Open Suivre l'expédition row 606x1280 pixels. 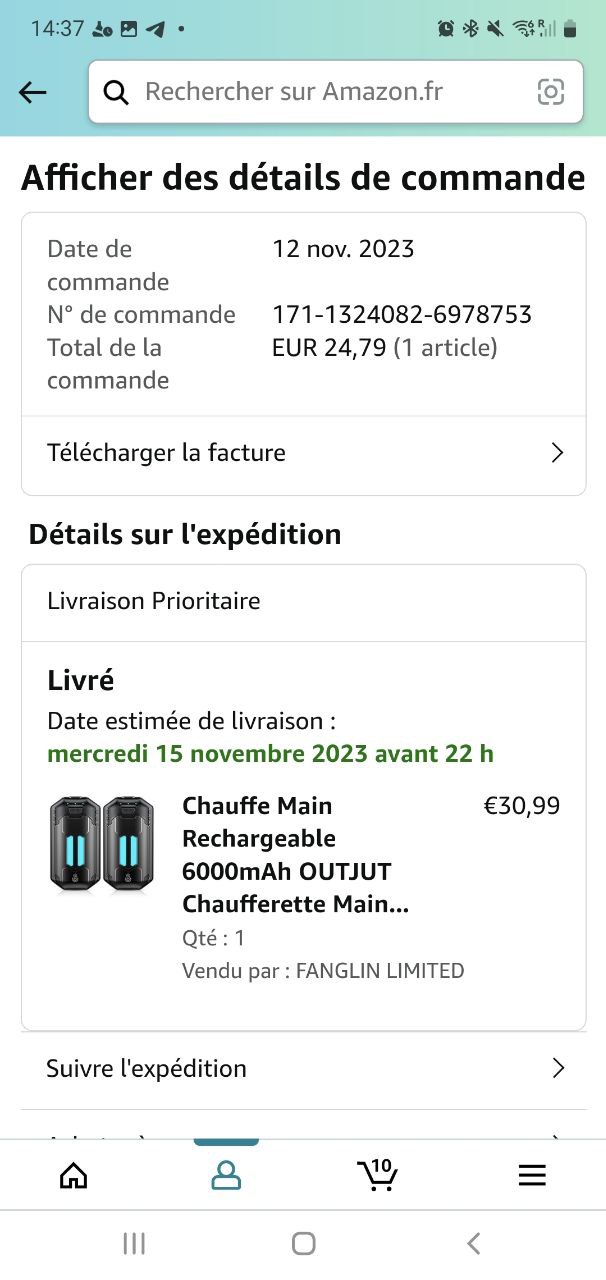pos(304,1069)
